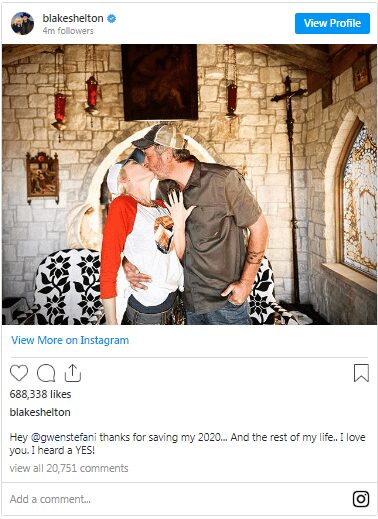Save post with the bookmark icon

pyautogui.click(x=361, y=373)
